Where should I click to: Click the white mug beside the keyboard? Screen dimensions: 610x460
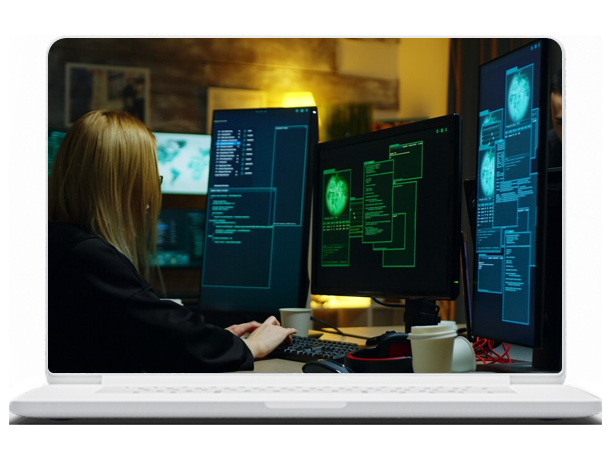295,321
